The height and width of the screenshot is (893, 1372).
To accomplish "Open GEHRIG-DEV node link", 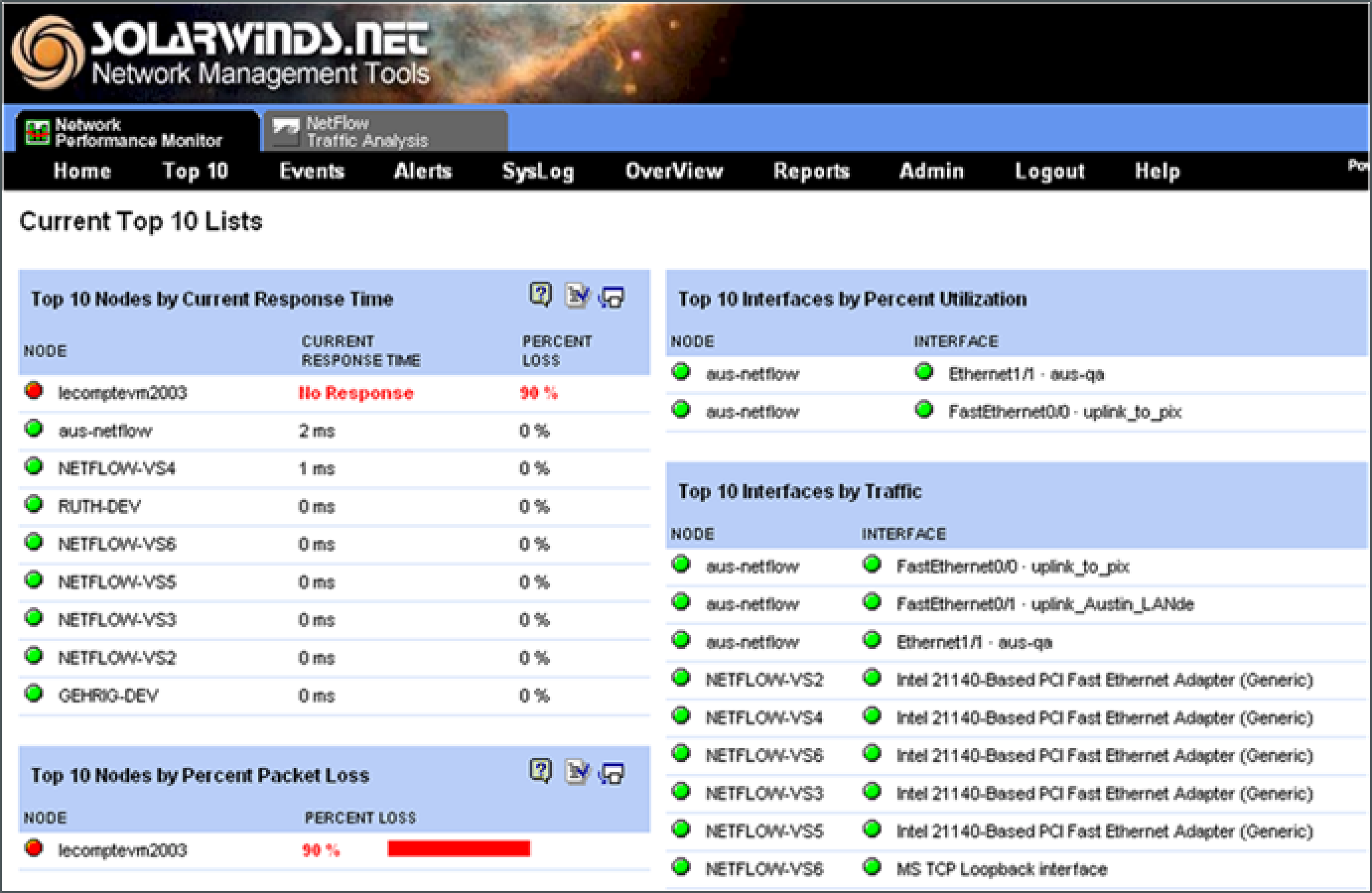I will point(108,696).
